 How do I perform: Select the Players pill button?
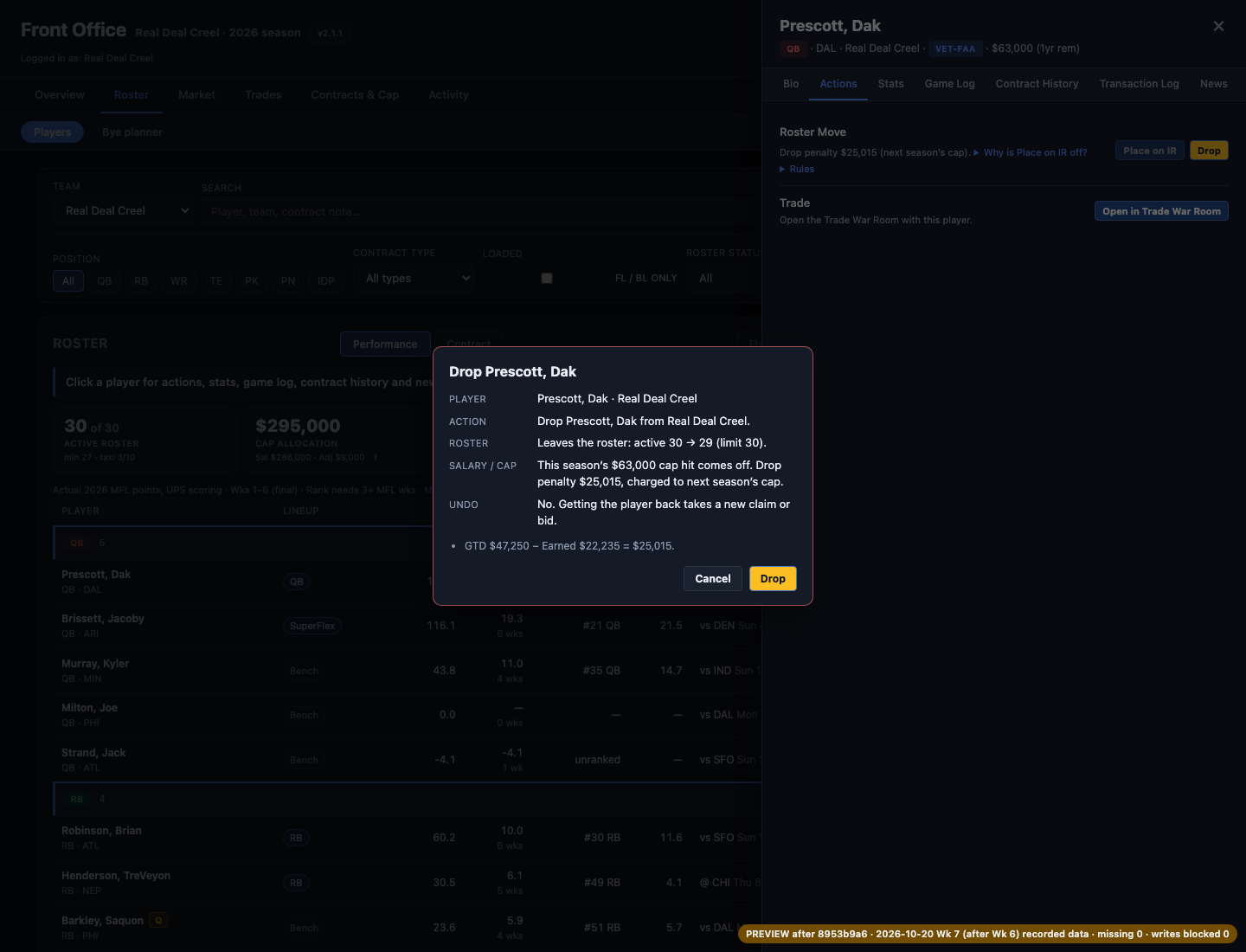53,132
